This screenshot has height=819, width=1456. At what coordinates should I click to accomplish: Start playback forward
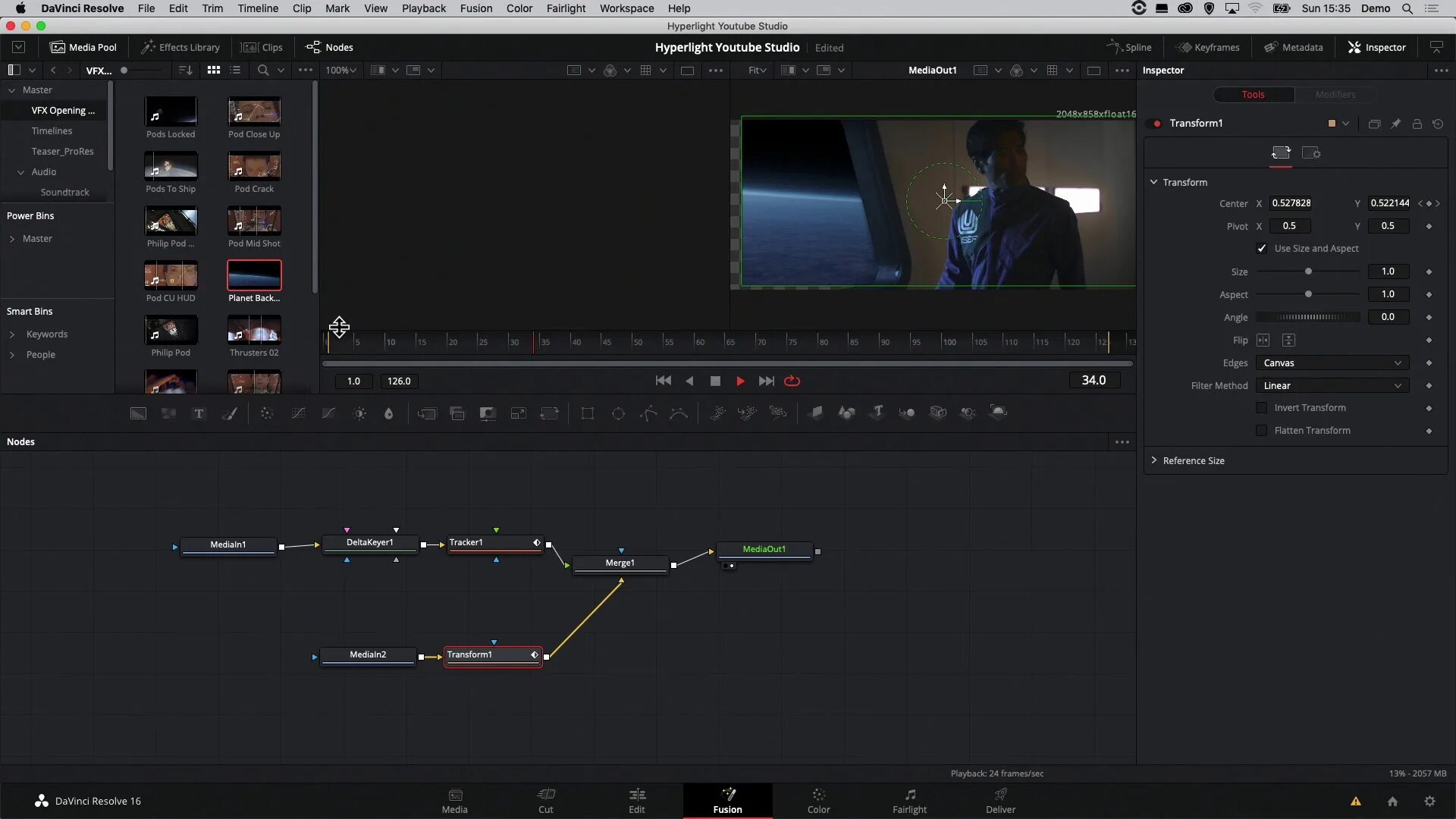[x=740, y=381]
